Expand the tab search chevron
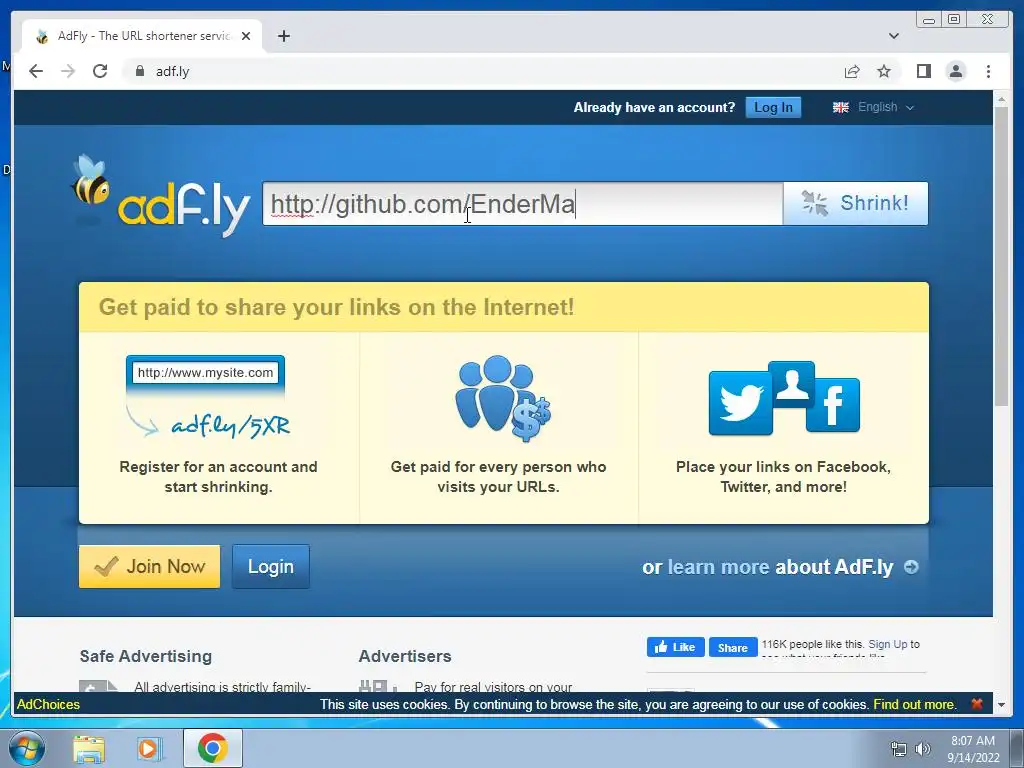 coord(893,36)
